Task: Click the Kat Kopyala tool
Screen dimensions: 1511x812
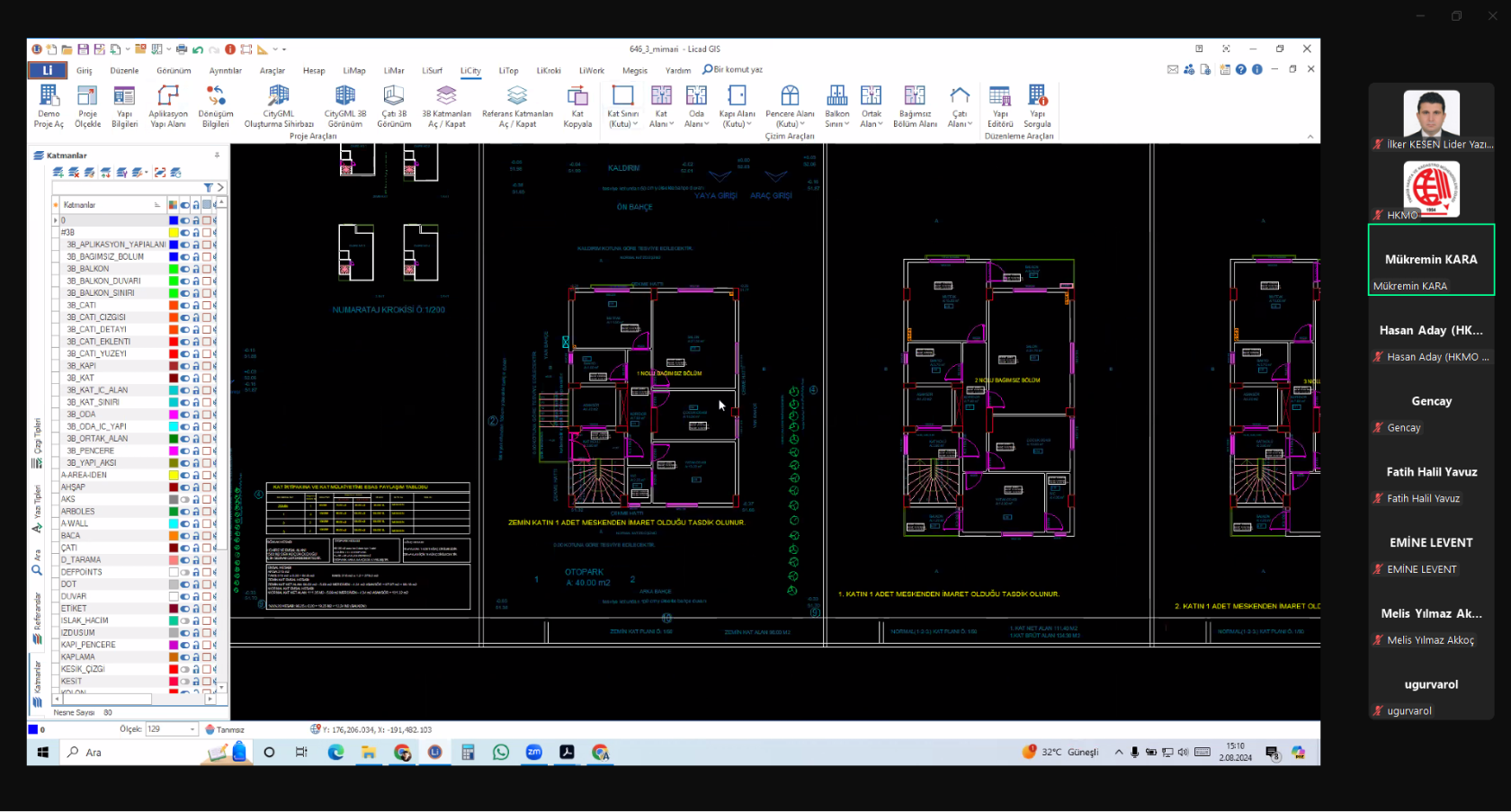Action: pyautogui.click(x=577, y=106)
